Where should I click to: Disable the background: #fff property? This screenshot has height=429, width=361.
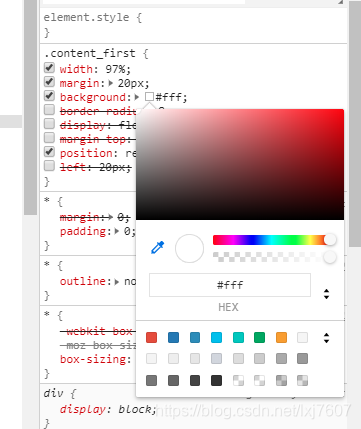[49, 96]
